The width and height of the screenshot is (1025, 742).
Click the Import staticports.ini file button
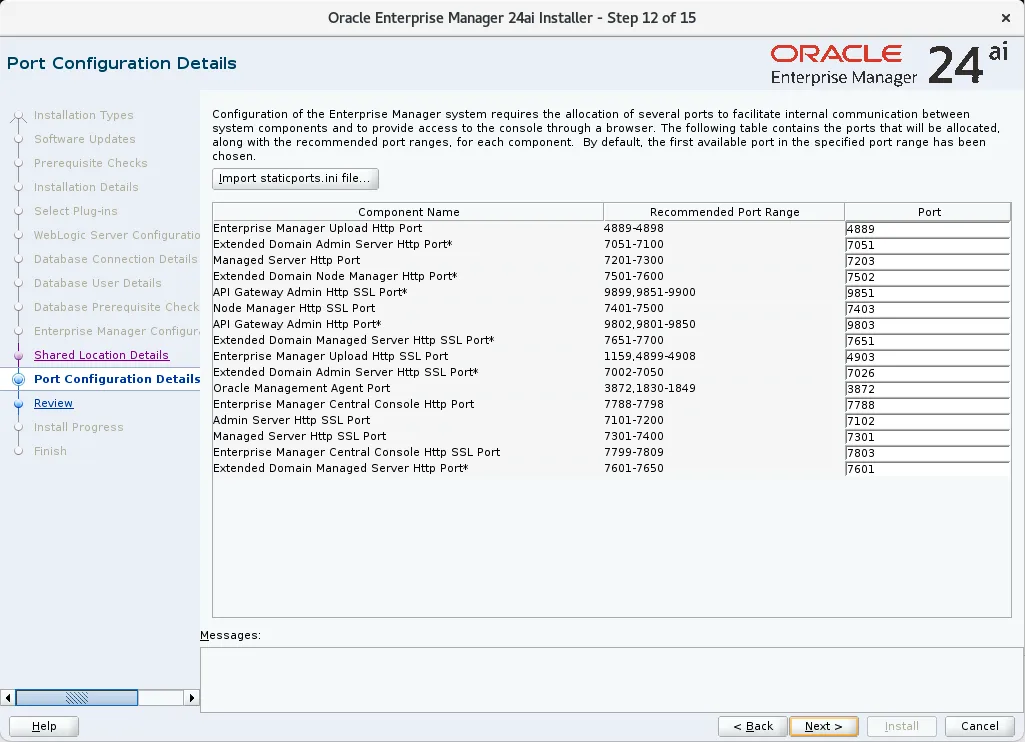point(294,178)
